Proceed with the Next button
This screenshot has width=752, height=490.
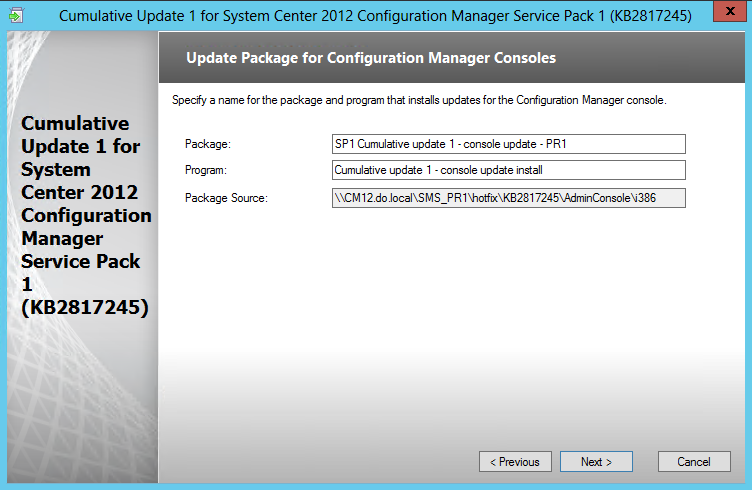click(x=596, y=461)
